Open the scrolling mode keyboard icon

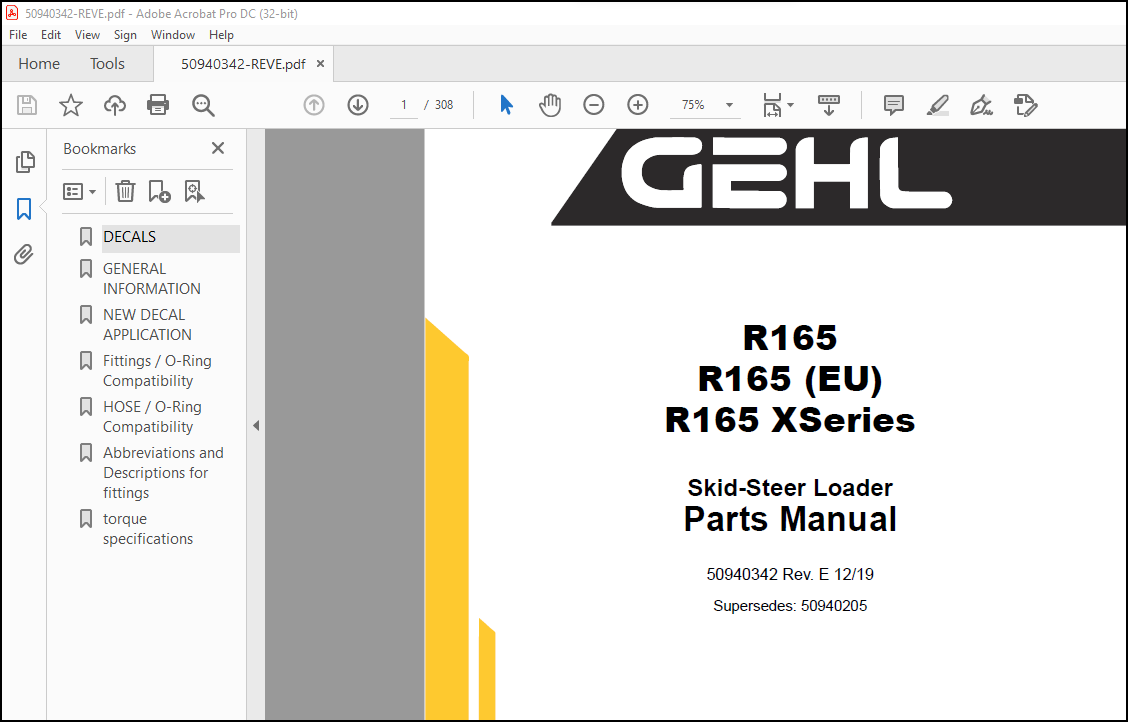tap(829, 105)
